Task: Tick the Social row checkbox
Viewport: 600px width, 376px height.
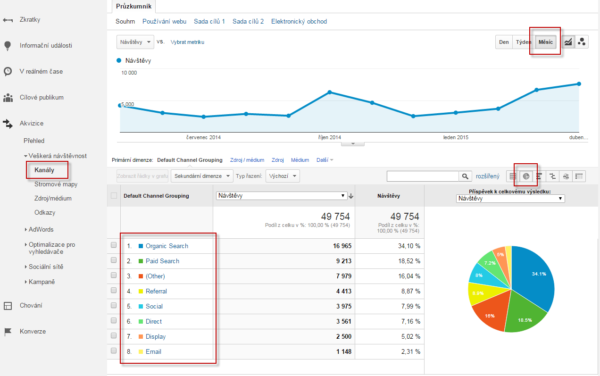Action: coord(114,305)
